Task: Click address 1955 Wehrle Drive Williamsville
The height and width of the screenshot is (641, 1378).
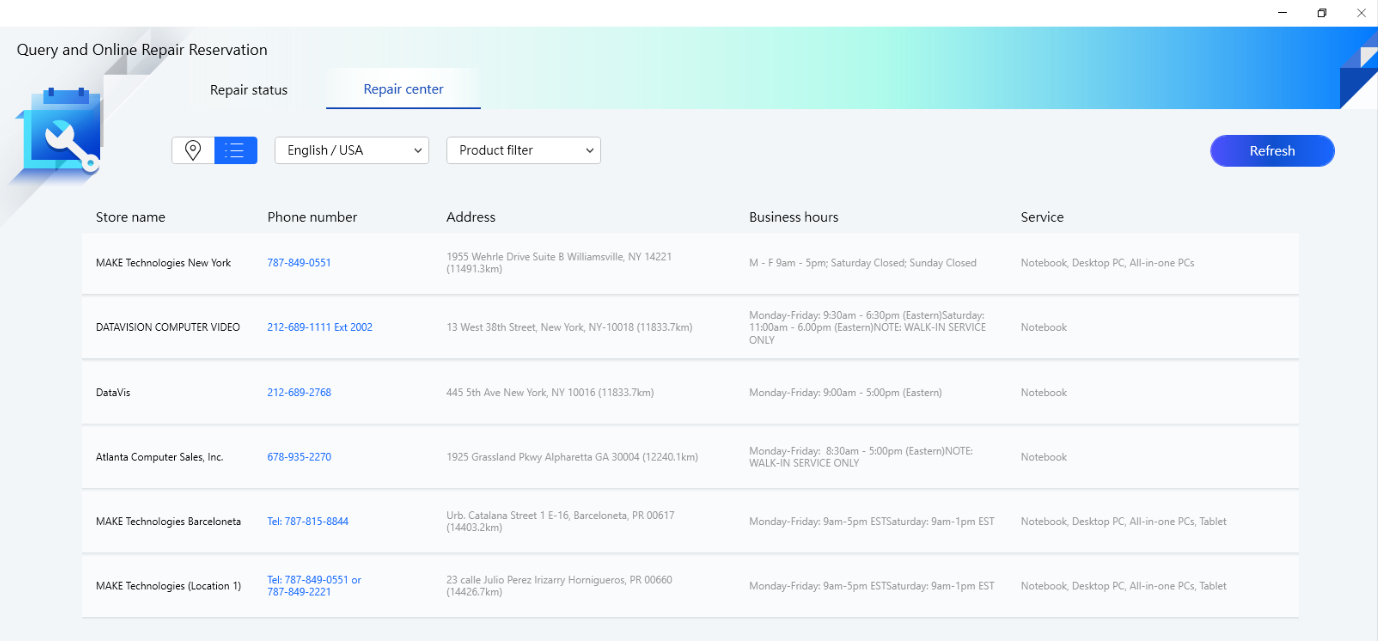Action: tap(559, 263)
